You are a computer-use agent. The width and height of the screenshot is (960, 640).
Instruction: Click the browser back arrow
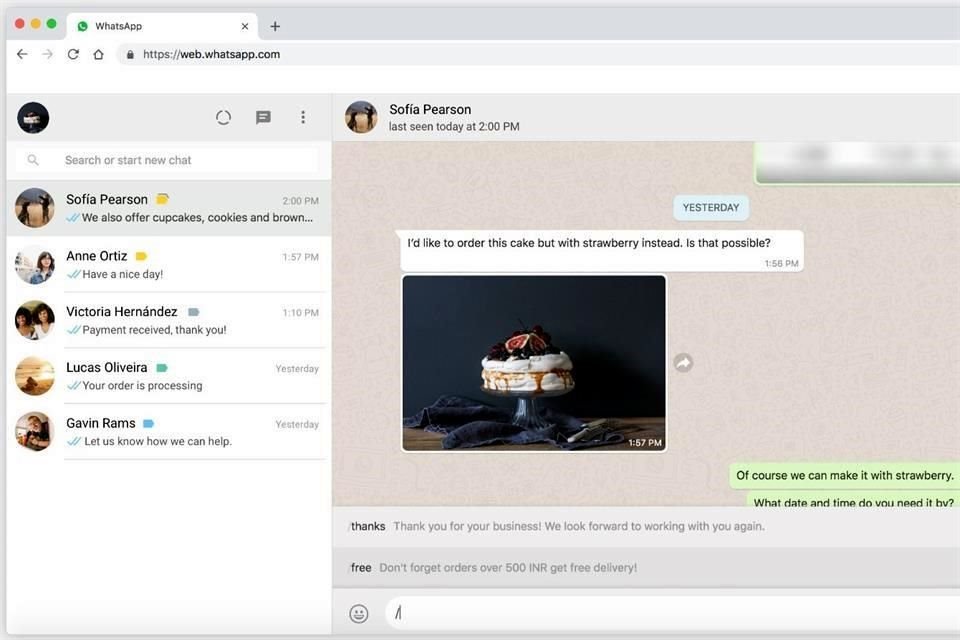[21, 54]
